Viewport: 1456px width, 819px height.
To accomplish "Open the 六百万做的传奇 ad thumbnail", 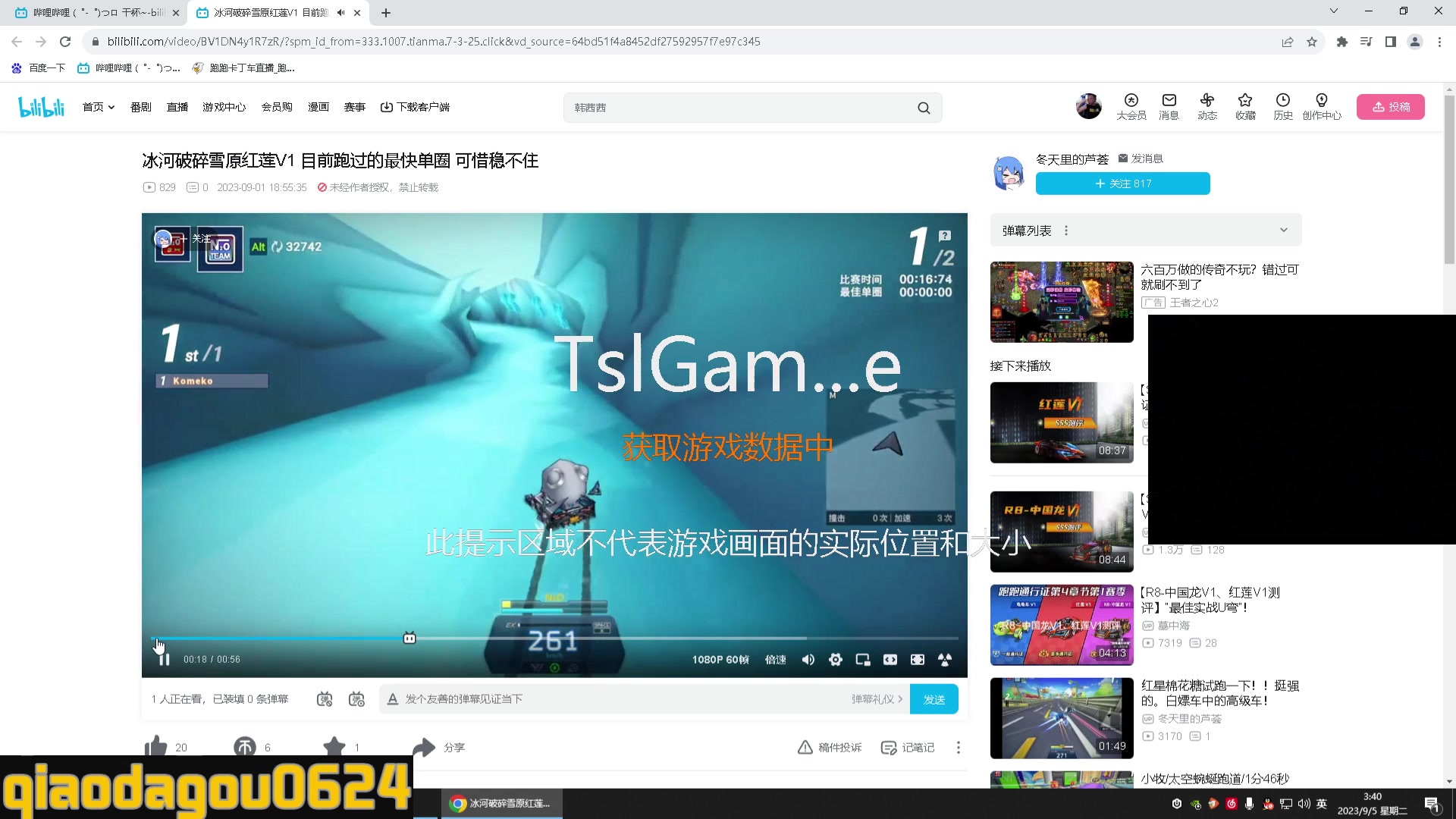I will (x=1062, y=302).
